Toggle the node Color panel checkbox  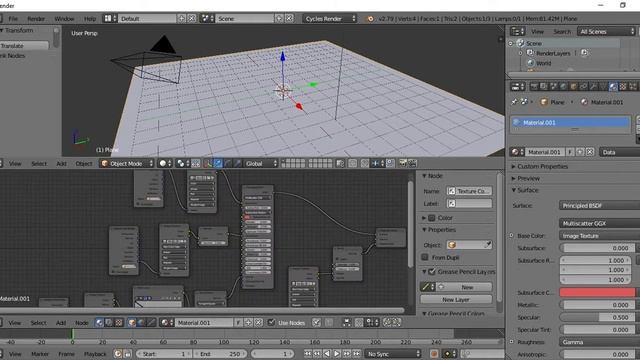coord(432,218)
